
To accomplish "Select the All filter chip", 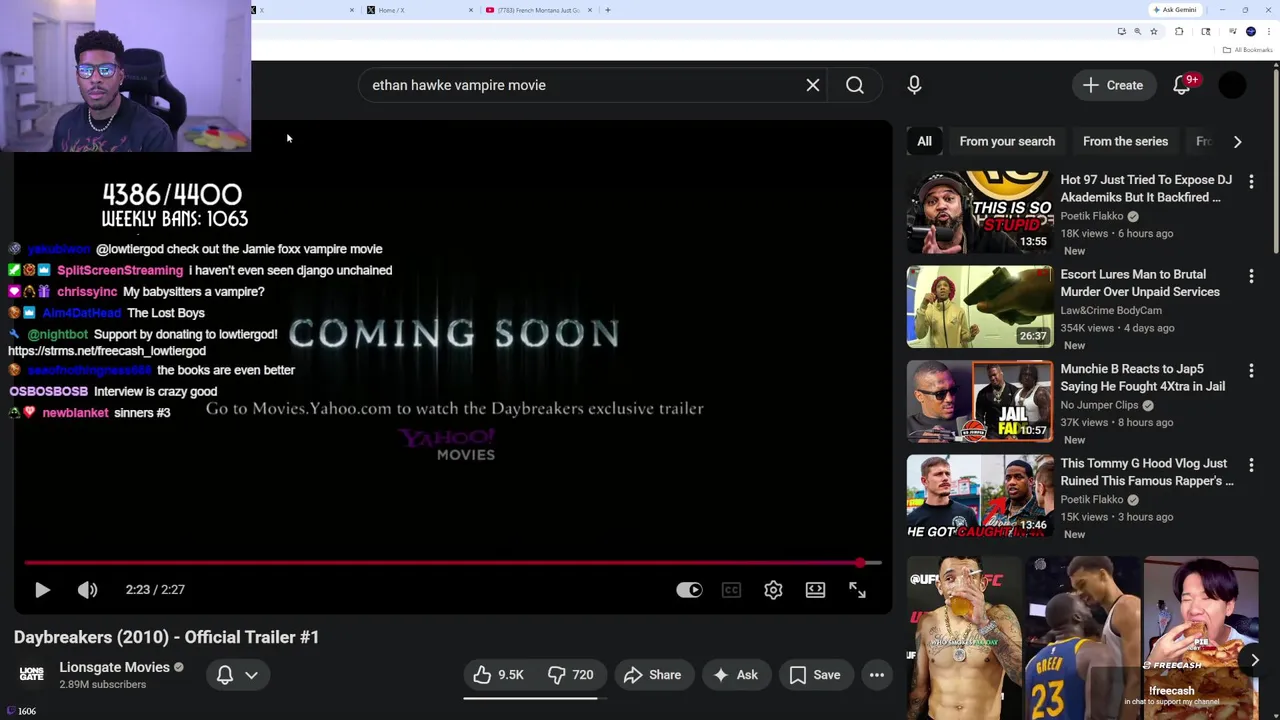I will 924,141.
